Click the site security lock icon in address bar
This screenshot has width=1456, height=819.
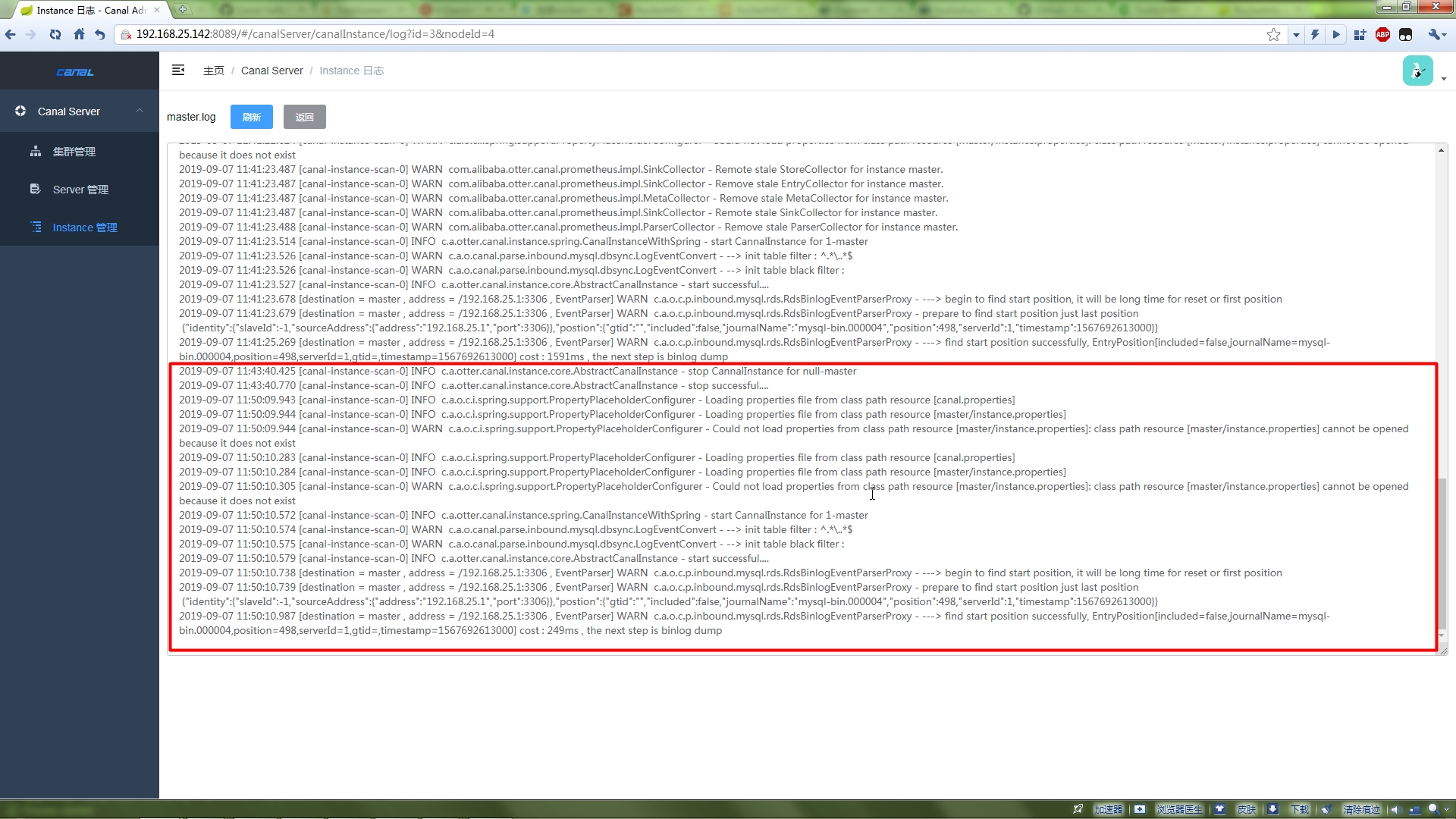pyautogui.click(x=127, y=34)
